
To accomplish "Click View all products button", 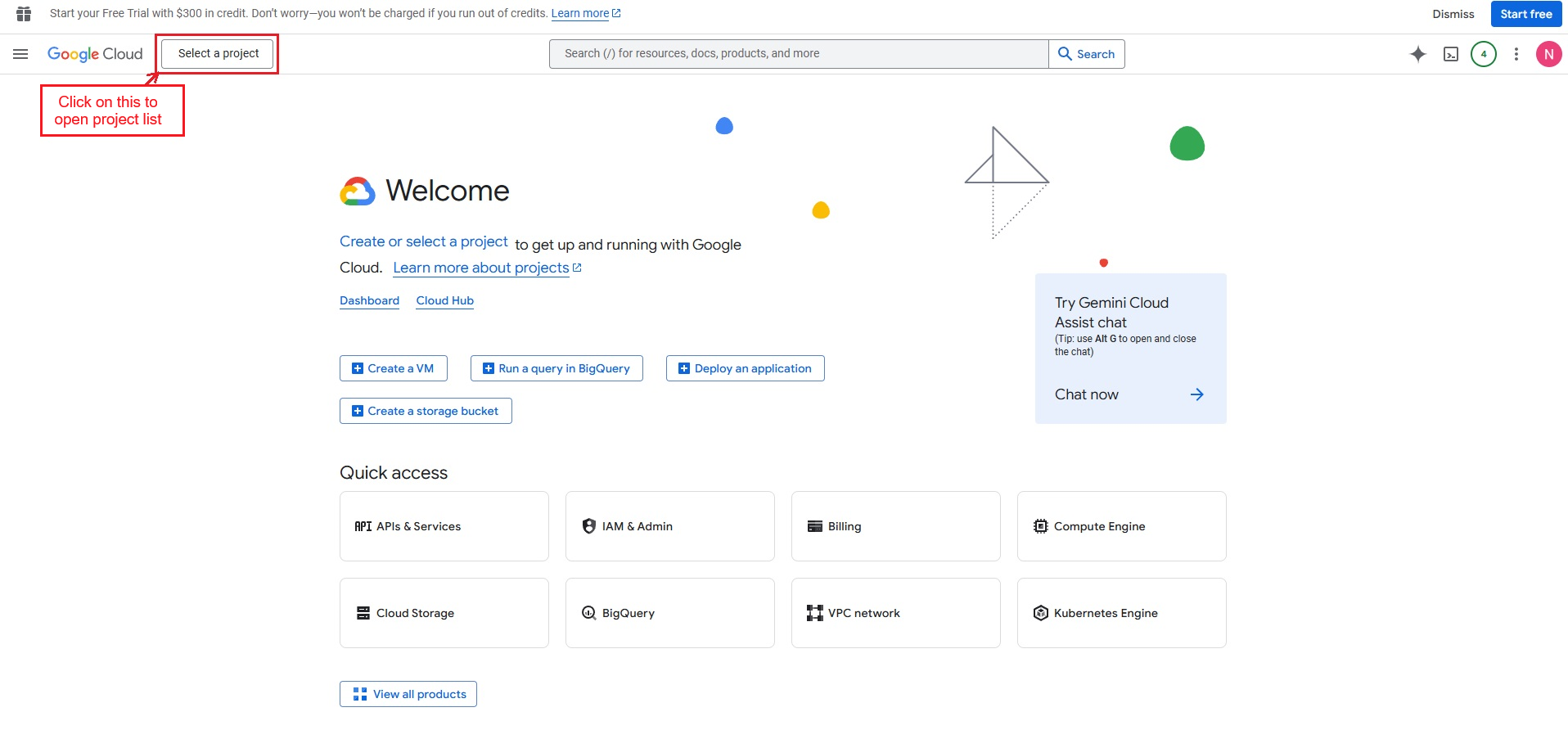I will 408,694.
